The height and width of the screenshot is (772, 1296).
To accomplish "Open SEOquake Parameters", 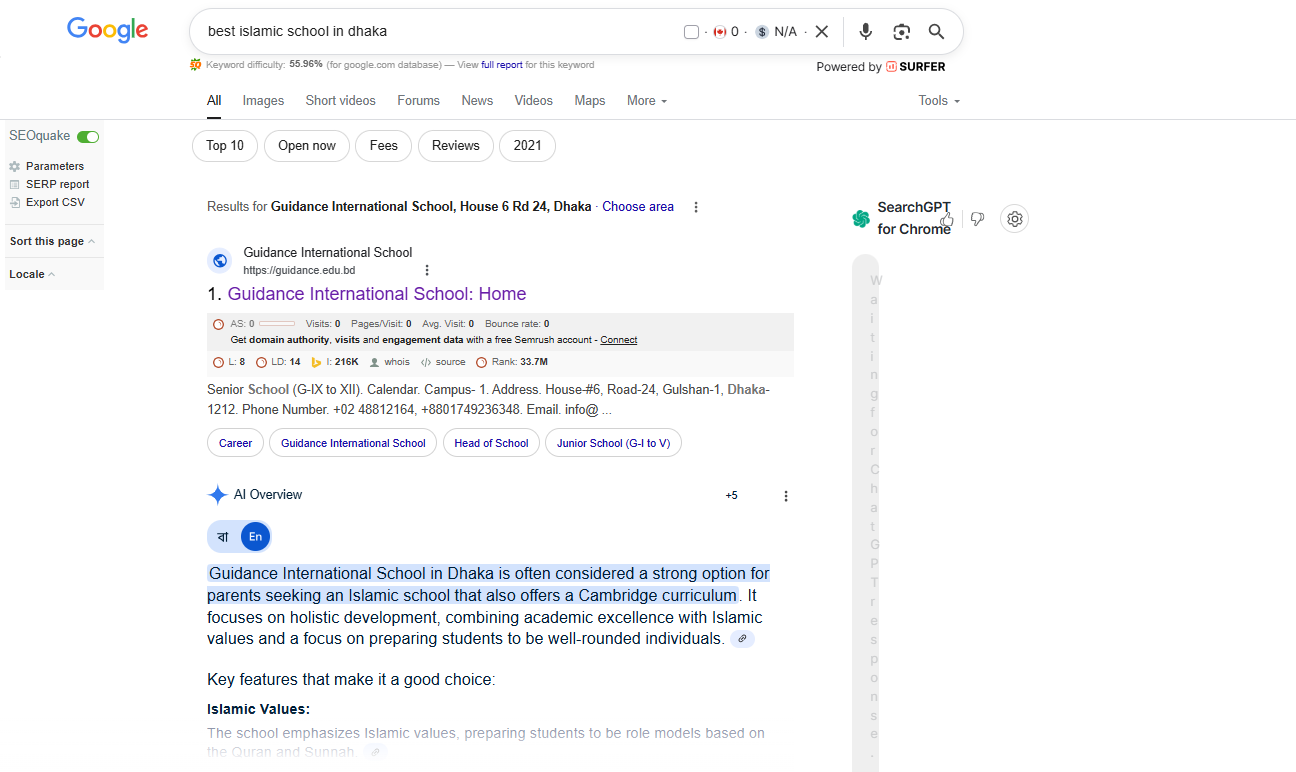I will 55,166.
